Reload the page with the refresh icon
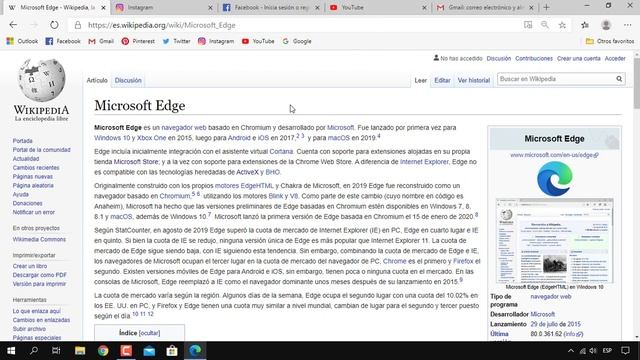 (x=54, y=25)
